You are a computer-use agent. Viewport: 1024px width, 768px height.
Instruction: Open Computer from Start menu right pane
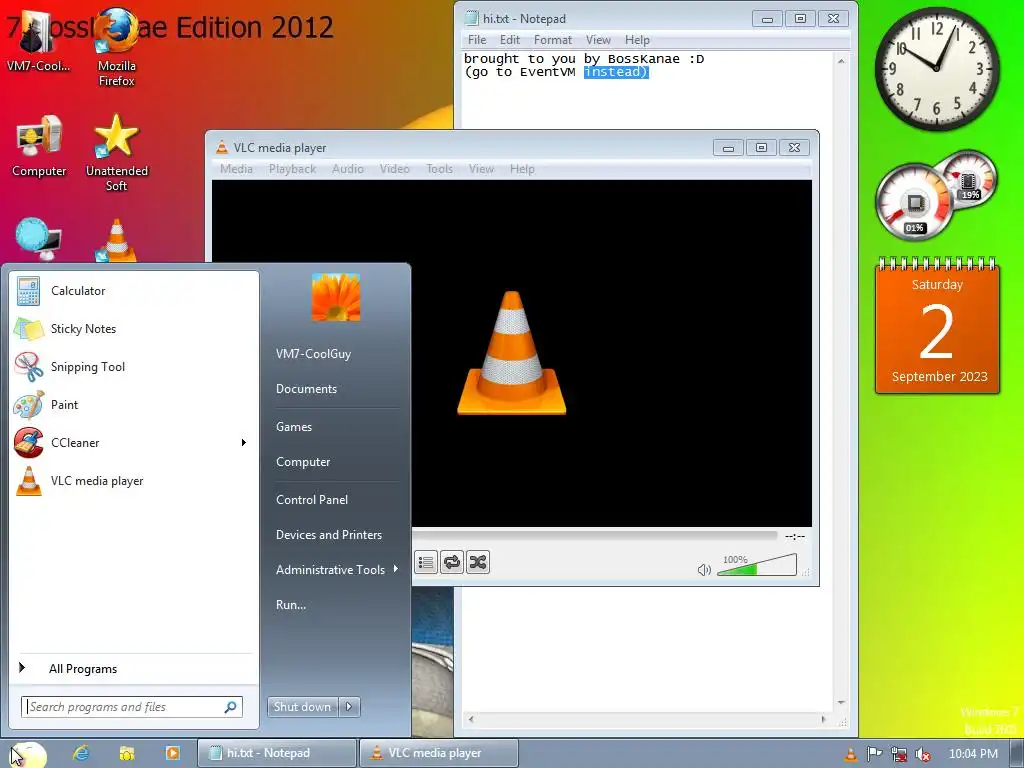tap(303, 462)
